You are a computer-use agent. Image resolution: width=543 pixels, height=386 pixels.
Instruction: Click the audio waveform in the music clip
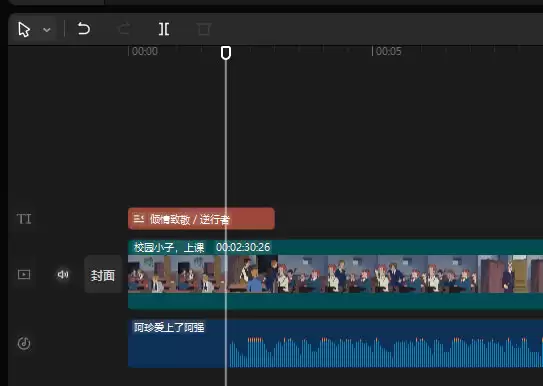pyautogui.click(x=384, y=352)
